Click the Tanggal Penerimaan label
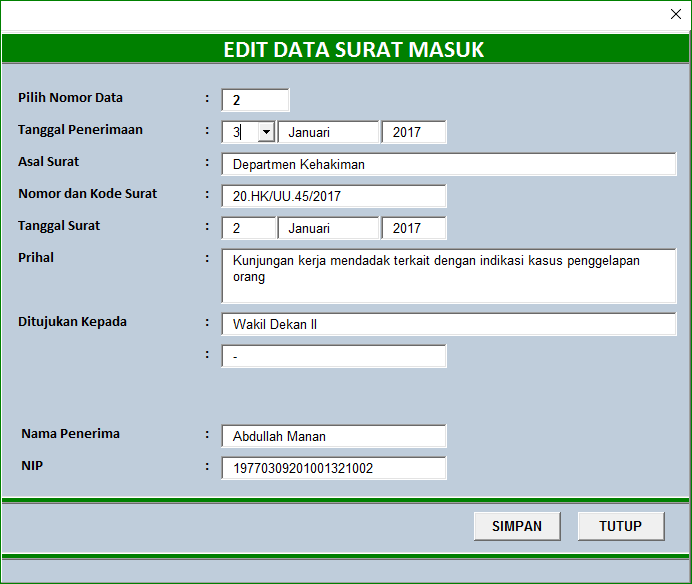 80,130
